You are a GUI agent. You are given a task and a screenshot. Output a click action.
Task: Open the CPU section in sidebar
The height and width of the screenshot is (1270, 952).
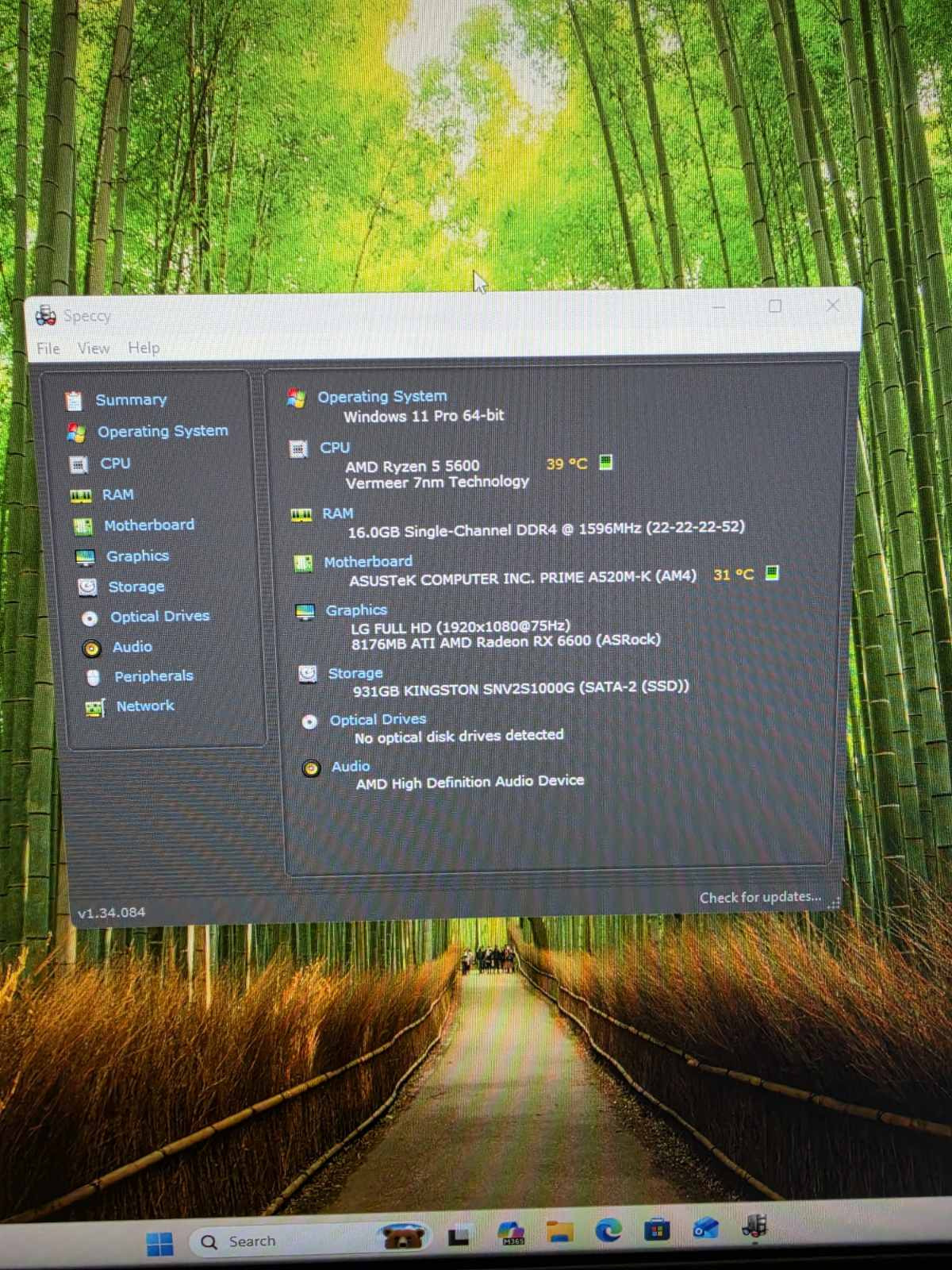(115, 463)
